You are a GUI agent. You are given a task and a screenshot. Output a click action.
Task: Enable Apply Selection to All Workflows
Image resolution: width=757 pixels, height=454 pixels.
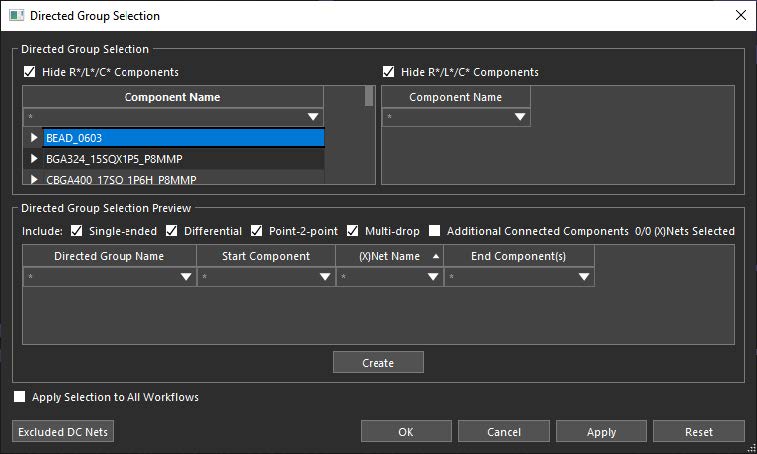(x=19, y=397)
